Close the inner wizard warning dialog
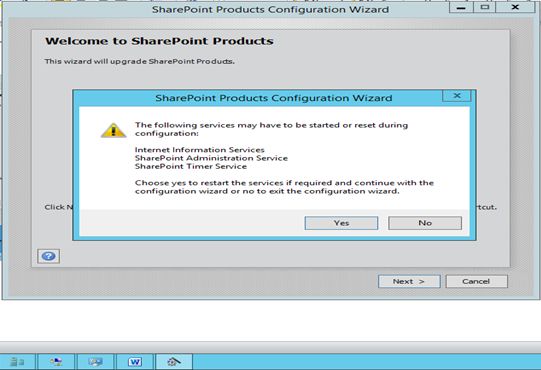The width and height of the screenshot is (541, 370). click(x=456, y=96)
